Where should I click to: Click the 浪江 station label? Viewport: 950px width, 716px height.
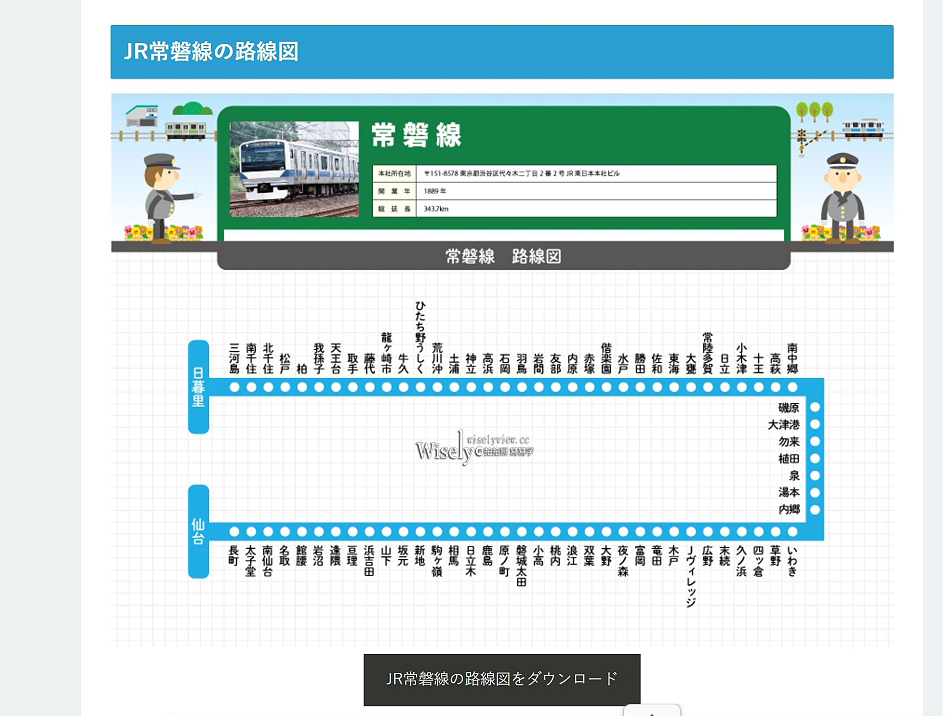[x=573, y=555]
